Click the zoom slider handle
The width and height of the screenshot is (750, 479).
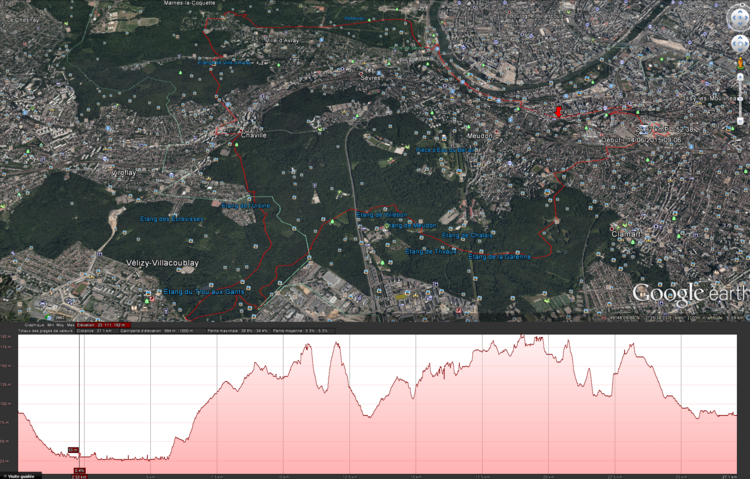click(740, 99)
